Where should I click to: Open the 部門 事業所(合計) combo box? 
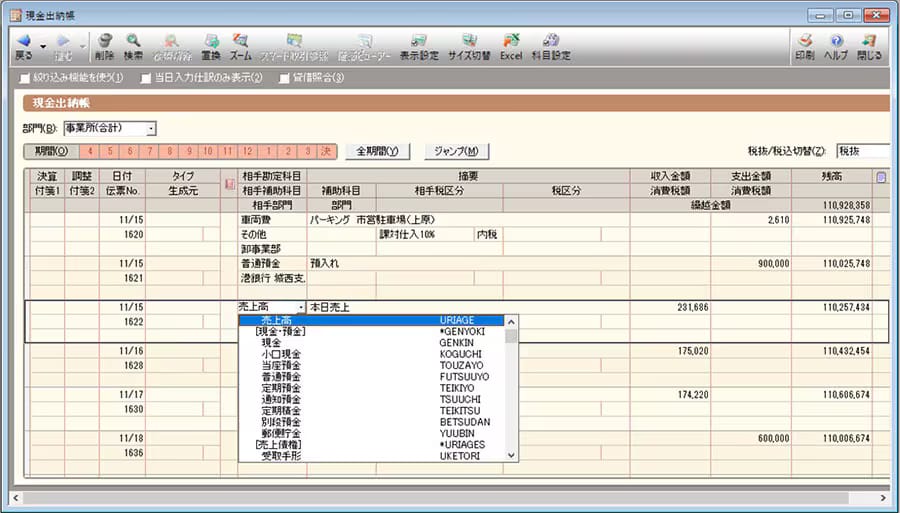point(110,128)
